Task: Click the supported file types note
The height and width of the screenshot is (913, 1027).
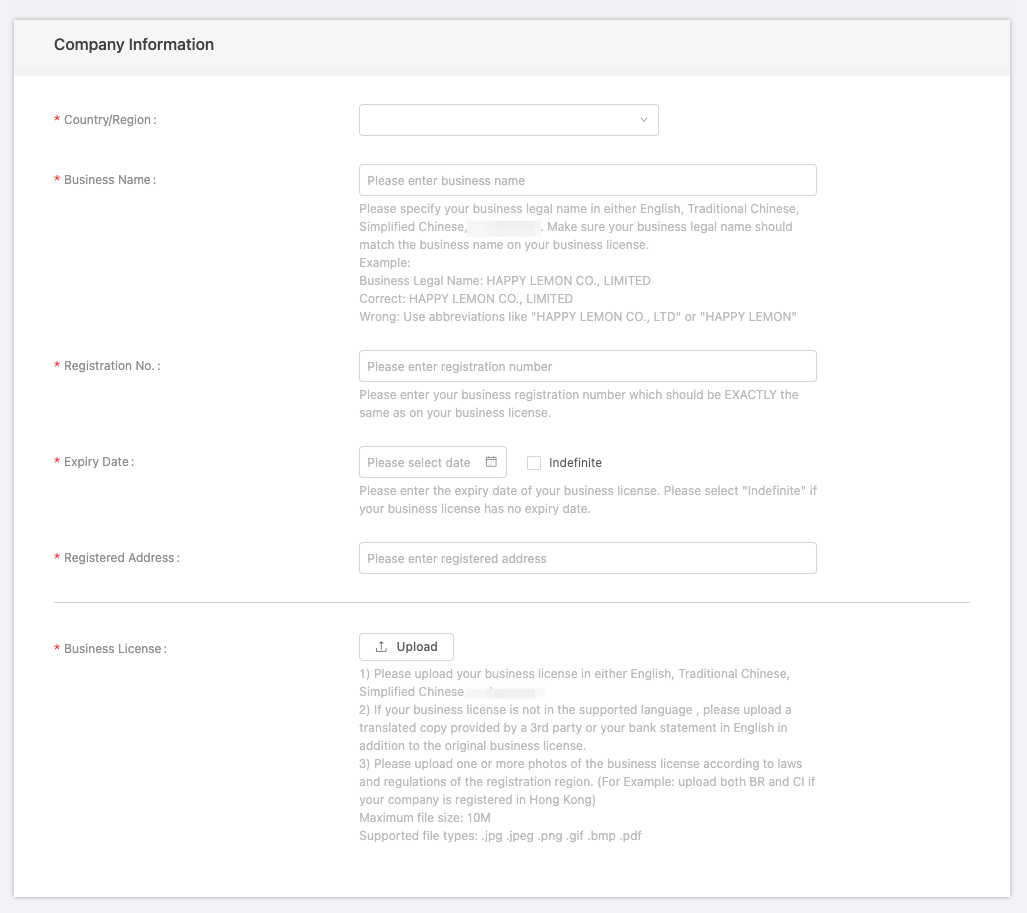Action: click(500, 836)
